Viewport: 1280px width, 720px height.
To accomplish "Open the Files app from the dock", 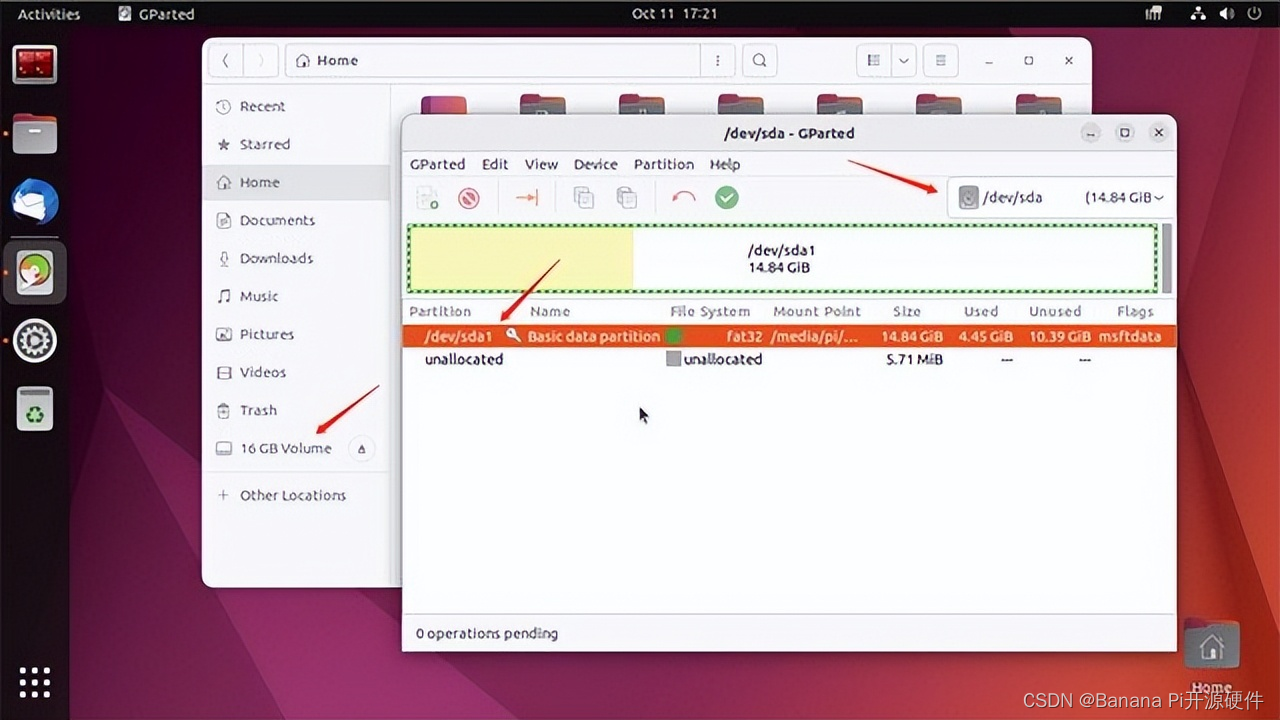I will click(35, 134).
